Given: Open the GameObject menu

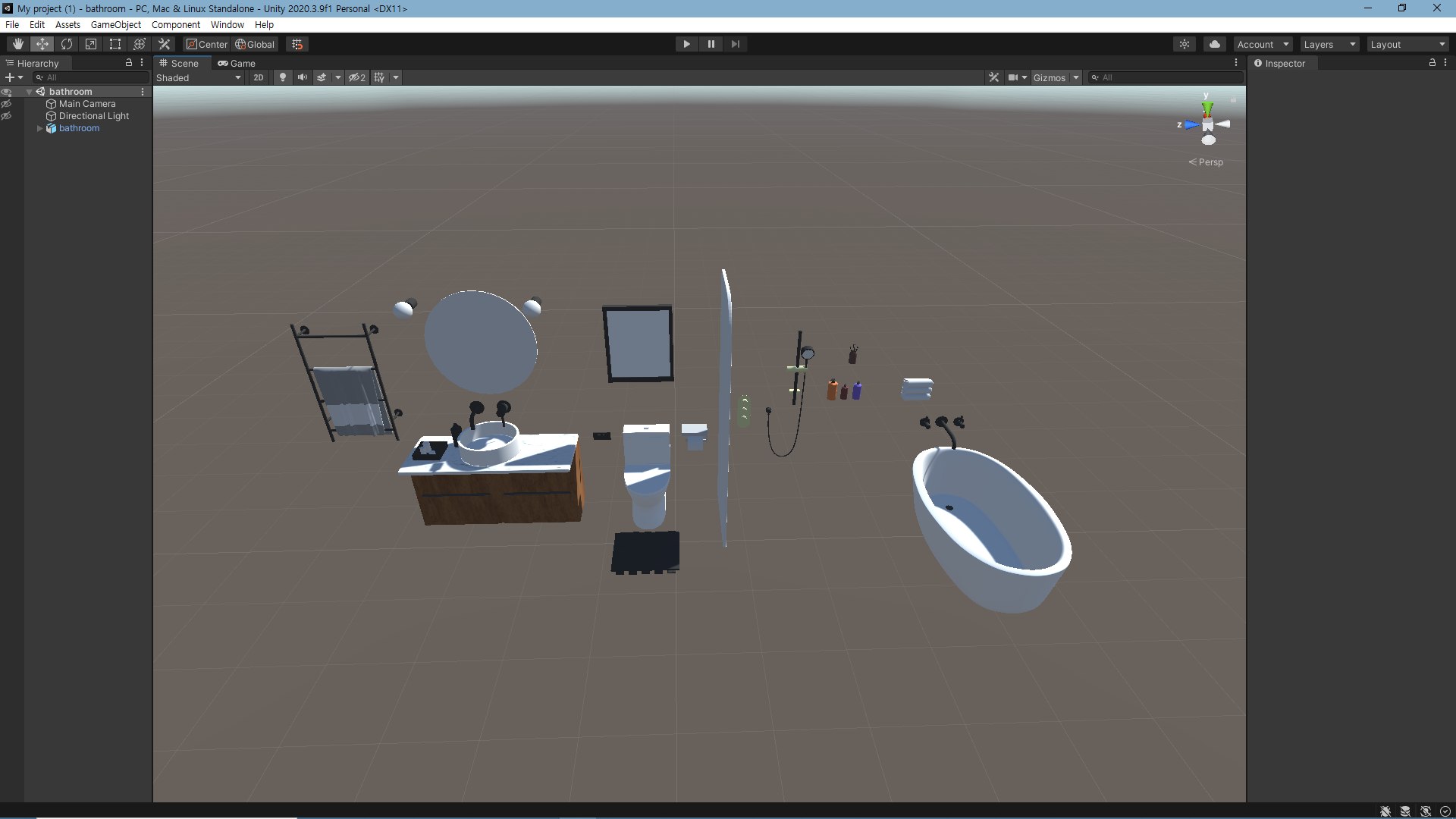Looking at the screenshot, I should click(x=116, y=24).
